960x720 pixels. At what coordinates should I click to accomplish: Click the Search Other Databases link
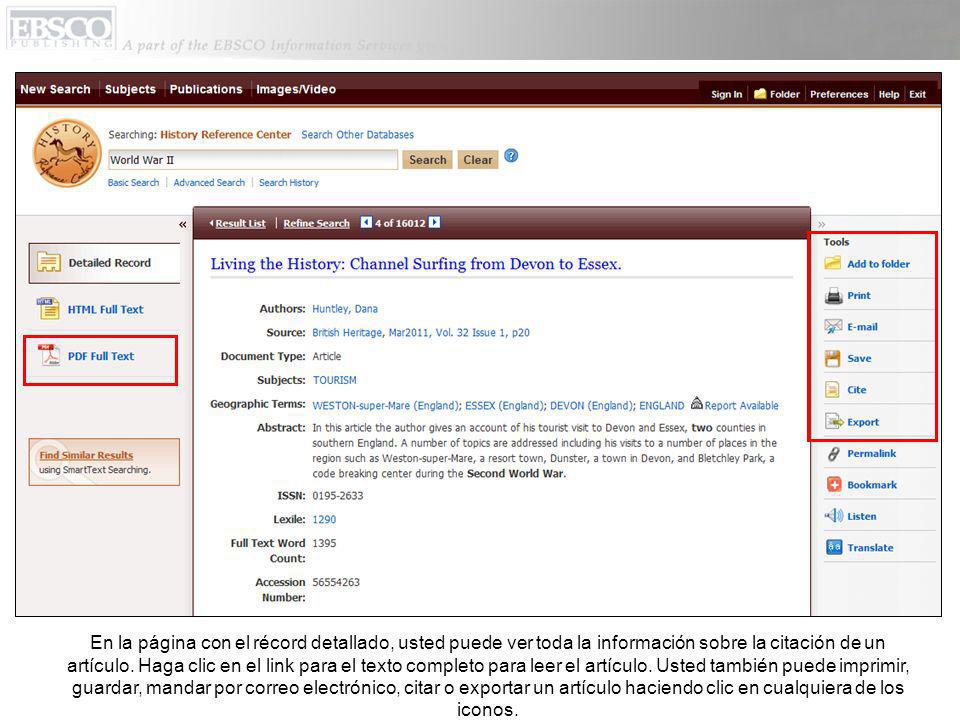tap(357, 135)
